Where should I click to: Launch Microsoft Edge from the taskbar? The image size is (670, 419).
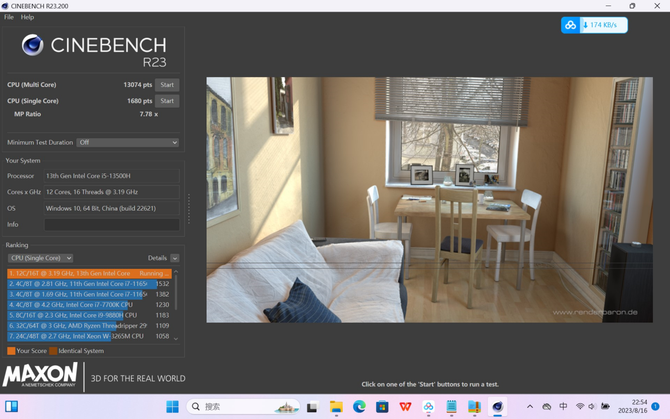(359, 407)
